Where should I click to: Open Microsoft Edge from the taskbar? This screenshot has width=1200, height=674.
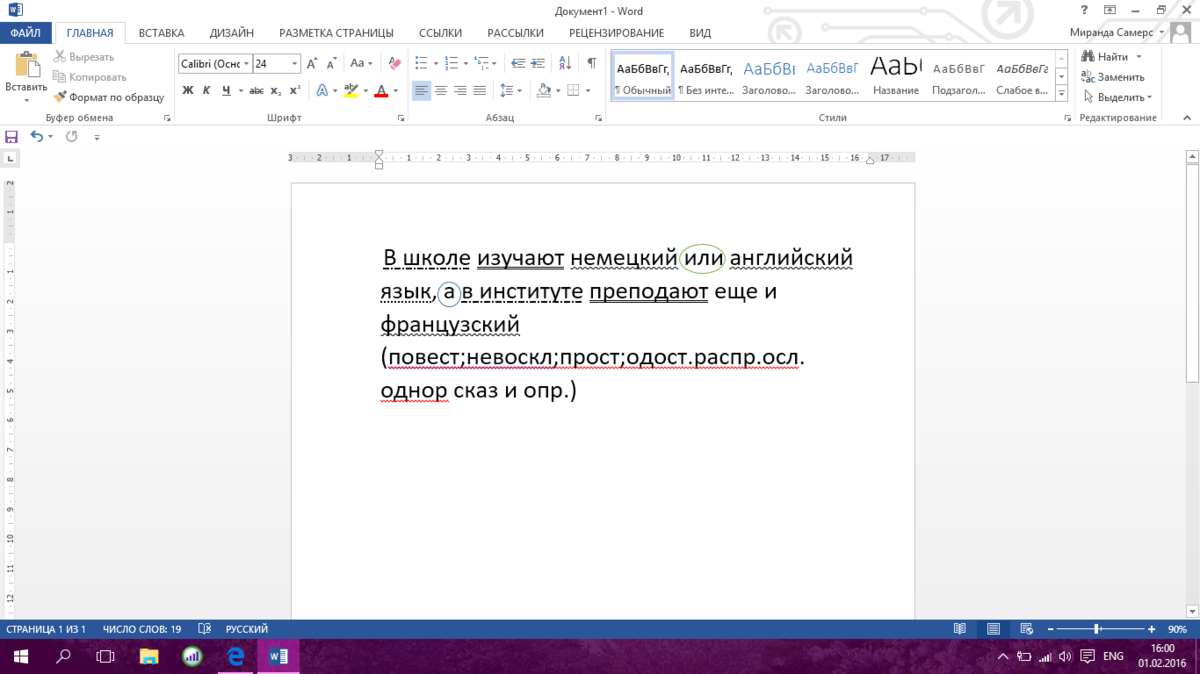[236, 657]
